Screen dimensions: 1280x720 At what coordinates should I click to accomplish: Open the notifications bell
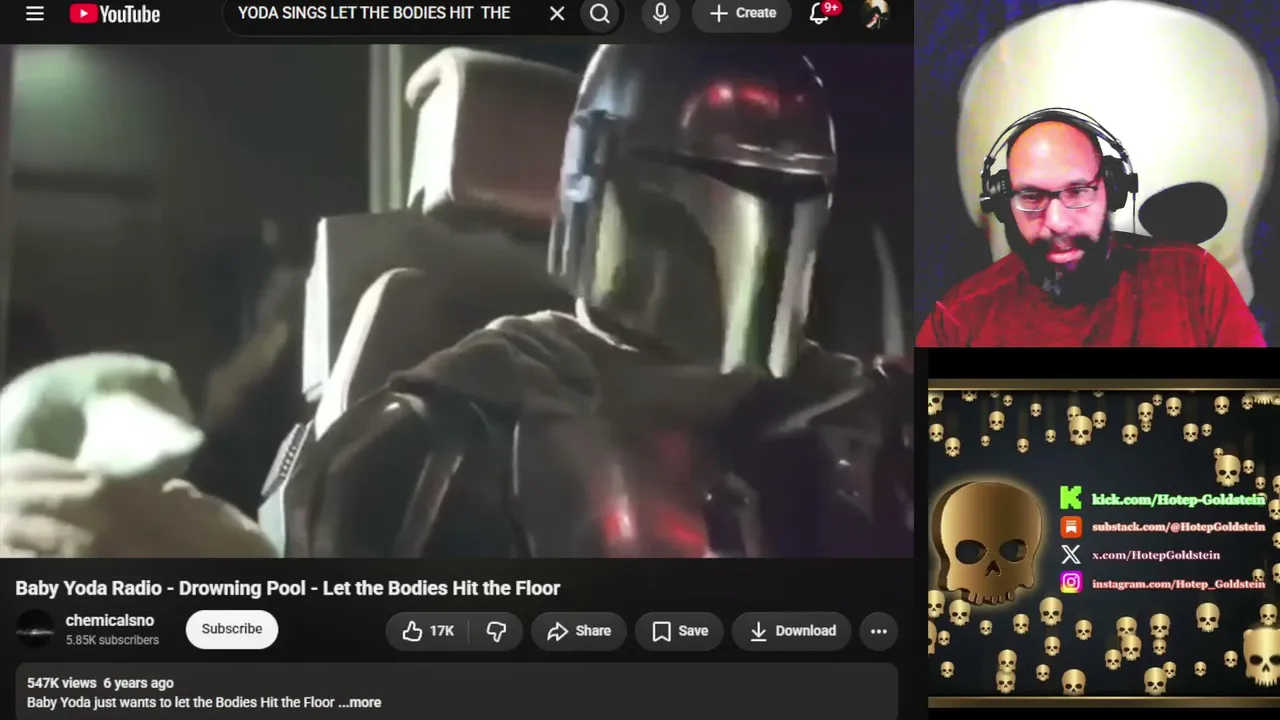click(820, 14)
